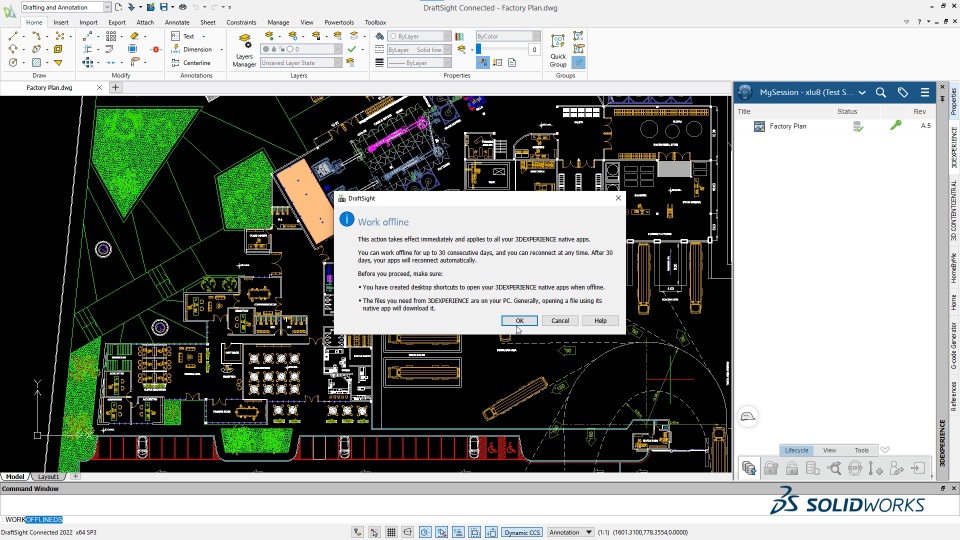Toggle the Ortho mode status button
The width and height of the screenshot is (960, 540).
click(408, 532)
